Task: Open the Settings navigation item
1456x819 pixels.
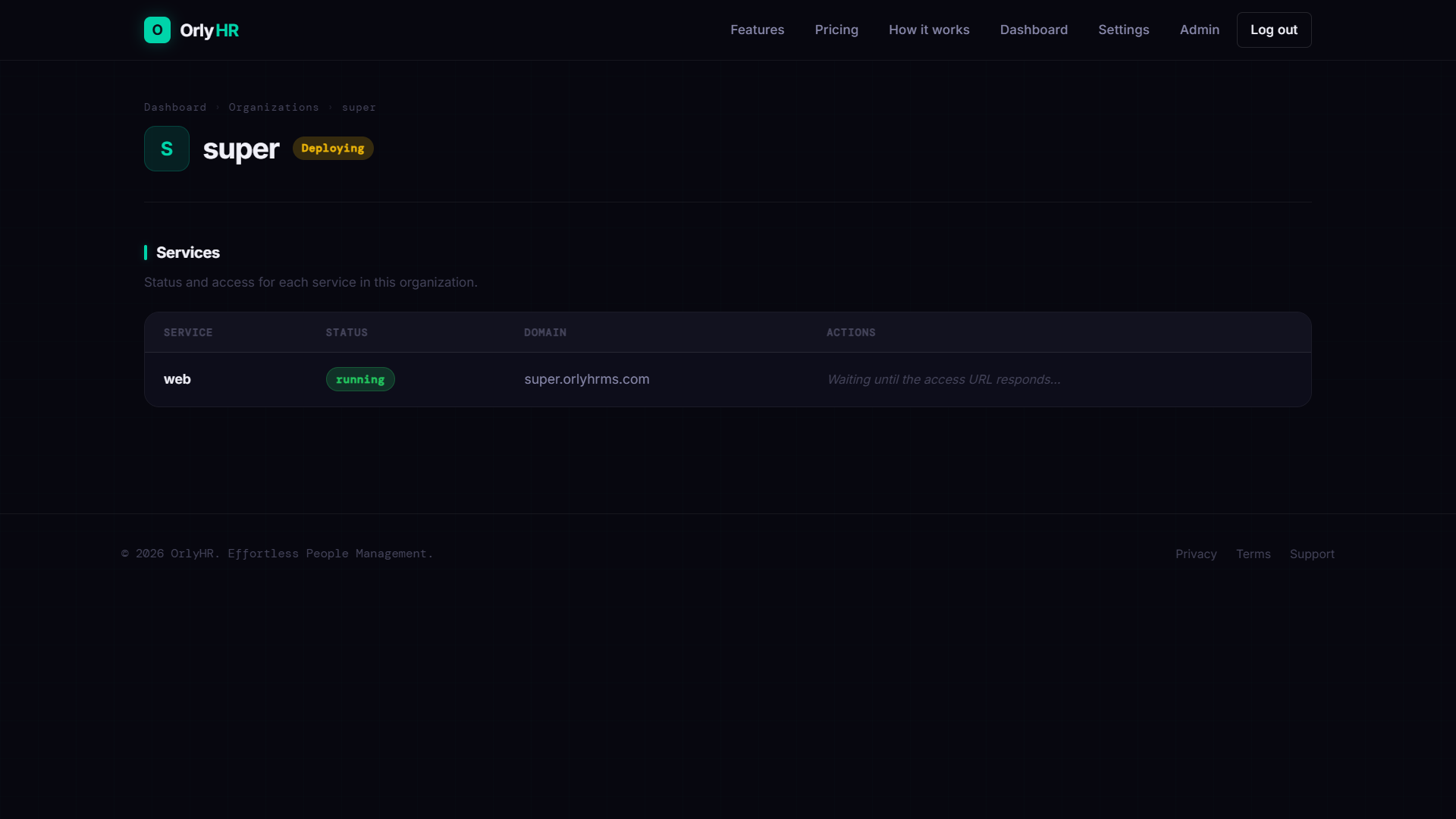Action: 1123,30
